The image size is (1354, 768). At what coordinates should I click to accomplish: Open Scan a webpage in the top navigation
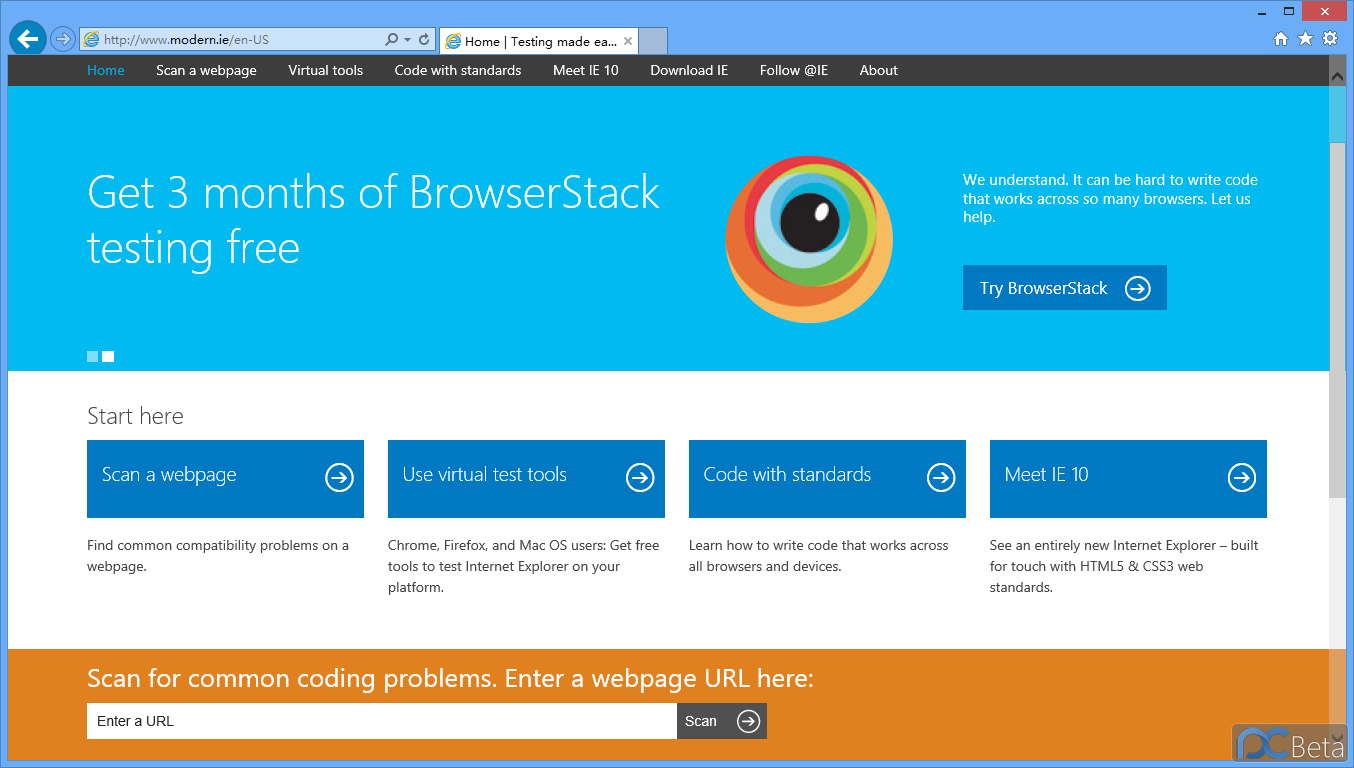(x=206, y=70)
